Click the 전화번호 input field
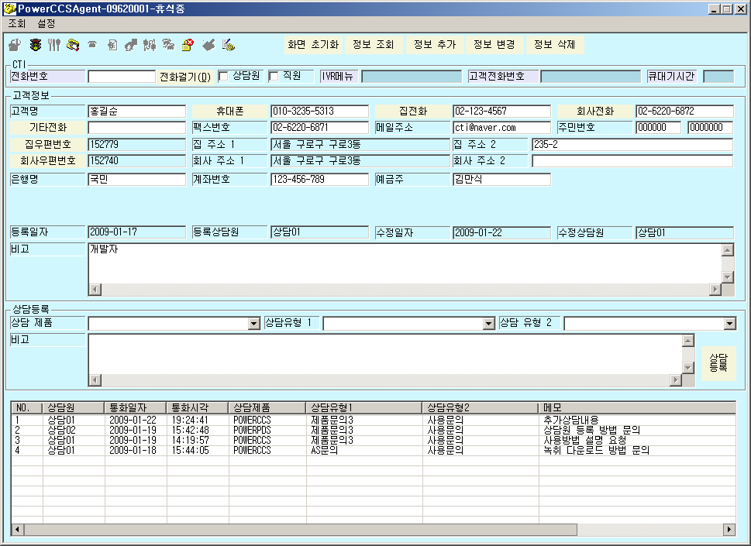The image size is (751, 546). (x=122, y=77)
